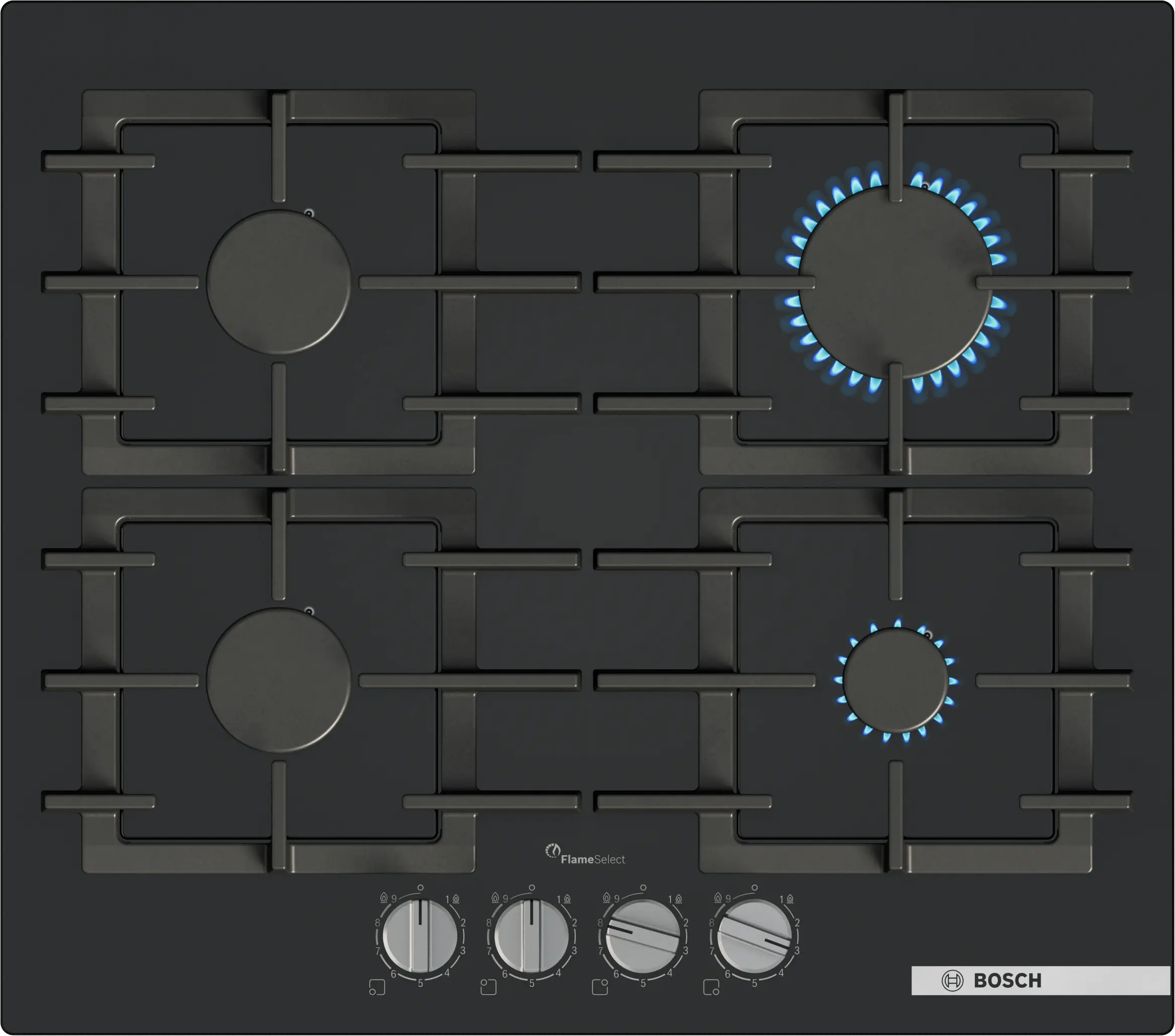
Task: Turn the fourth knob, for the bottom-right burner
Action: [754, 936]
